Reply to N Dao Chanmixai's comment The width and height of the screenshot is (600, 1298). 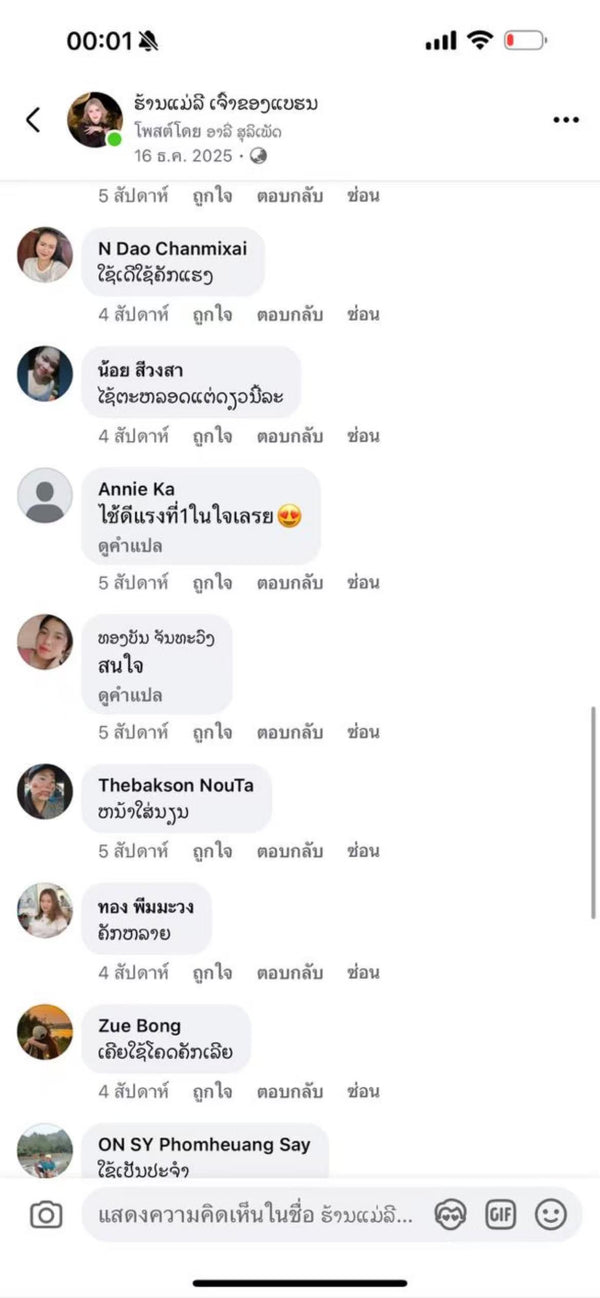pyautogui.click(x=289, y=315)
